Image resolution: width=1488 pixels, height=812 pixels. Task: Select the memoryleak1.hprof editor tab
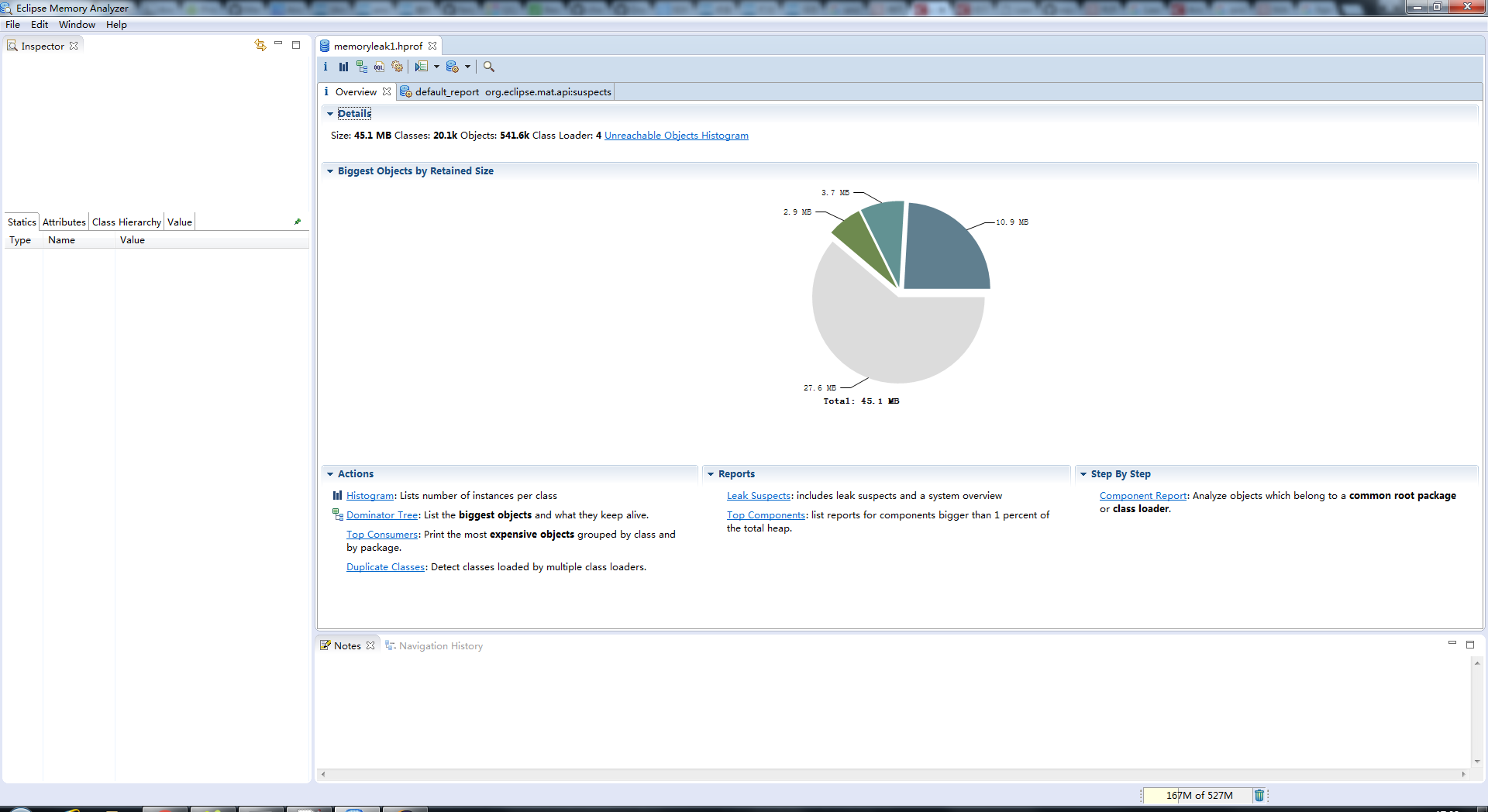click(378, 46)
